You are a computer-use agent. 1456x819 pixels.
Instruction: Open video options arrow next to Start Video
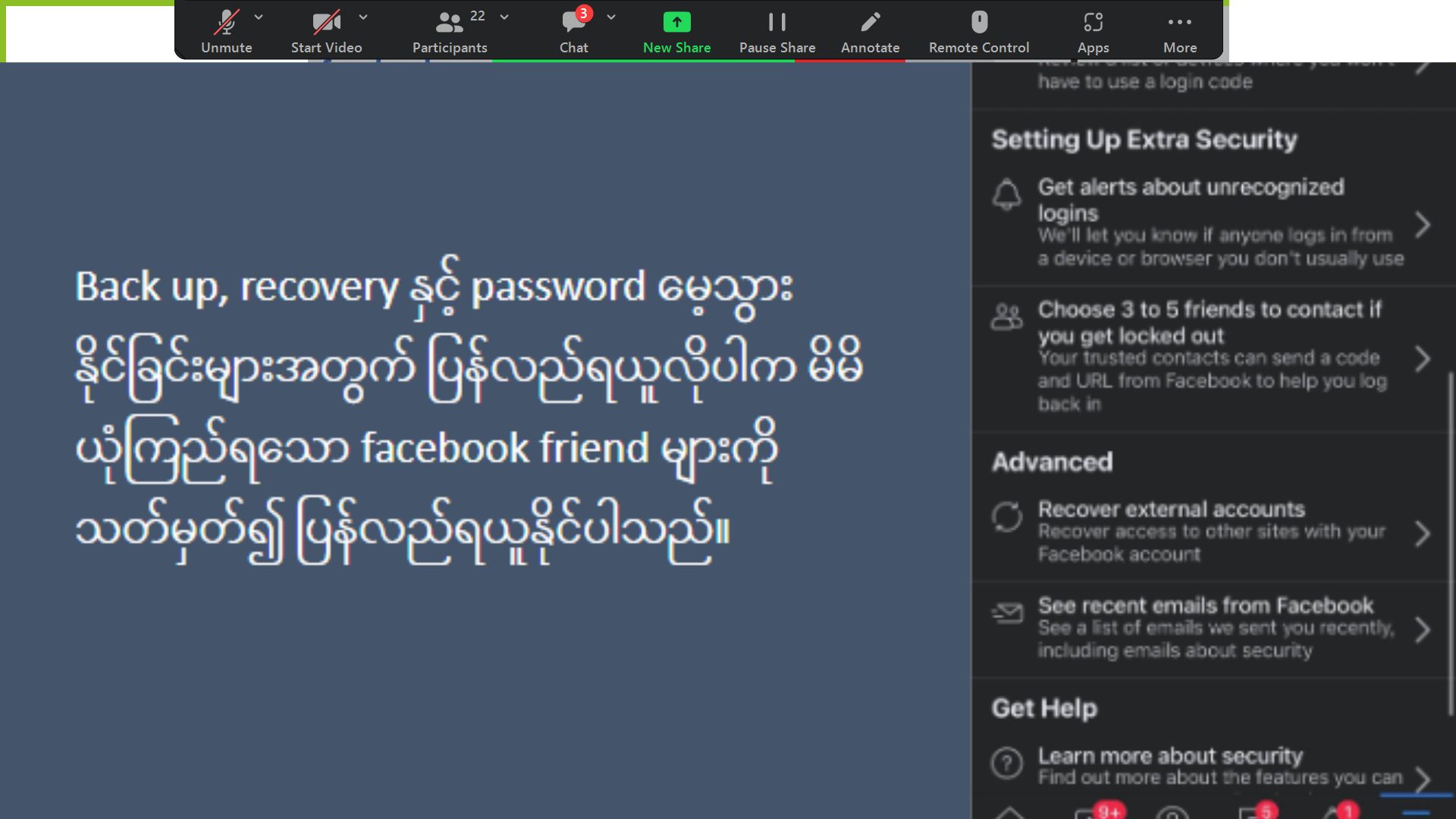363,17
